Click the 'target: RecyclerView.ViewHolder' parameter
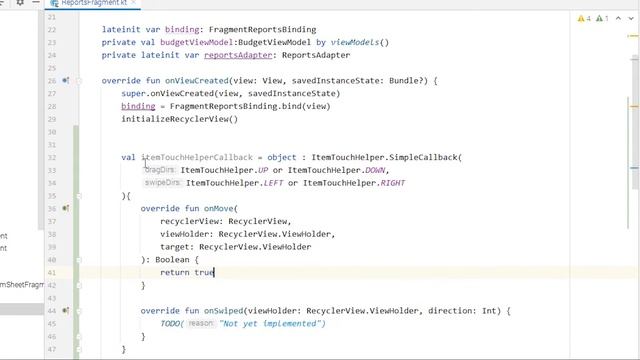Image resolution: width=640 pixels, height=360 pixels. pyautogui.click(x=236, y=247)
